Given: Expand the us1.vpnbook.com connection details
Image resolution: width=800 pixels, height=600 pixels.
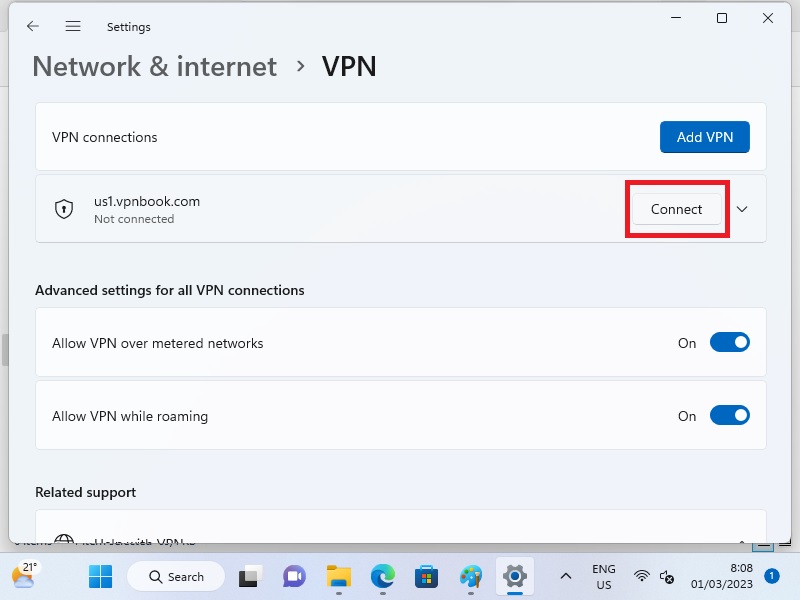Looking at the screenshot, I should pos(742,209).
